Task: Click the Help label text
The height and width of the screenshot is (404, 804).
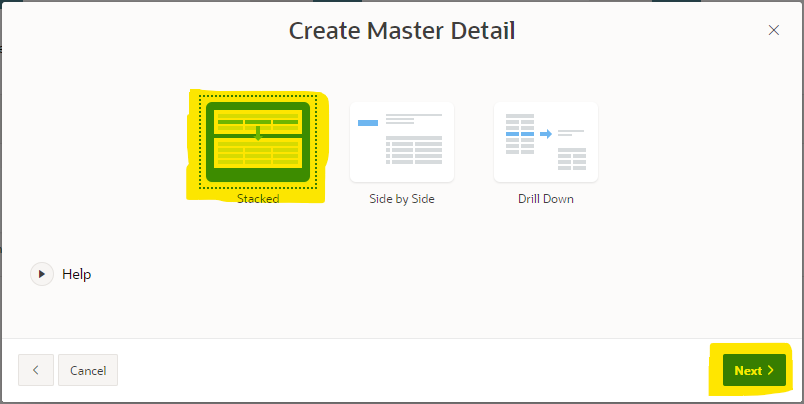Action: pyautogui.click(x=77, y=274)
